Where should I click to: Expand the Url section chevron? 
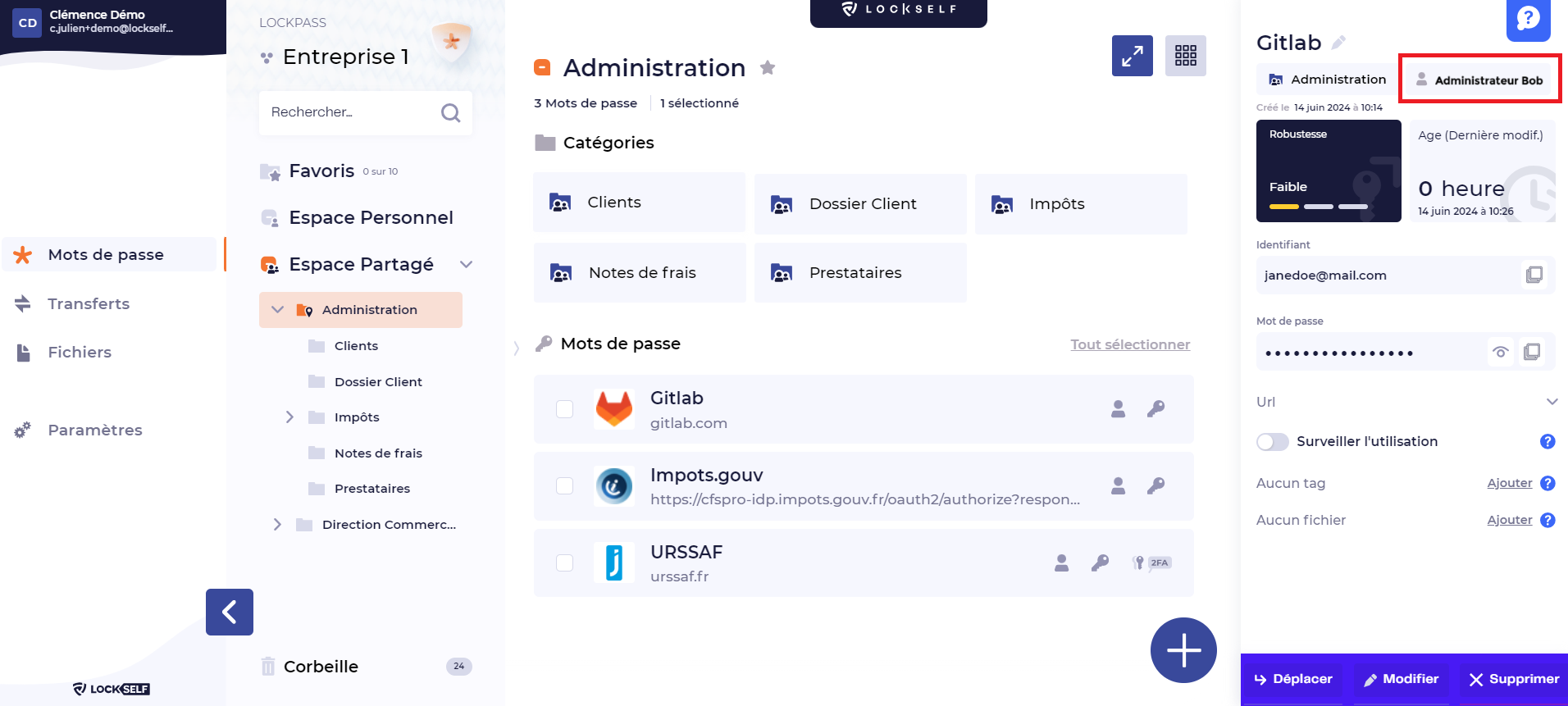click(1552, 402)
